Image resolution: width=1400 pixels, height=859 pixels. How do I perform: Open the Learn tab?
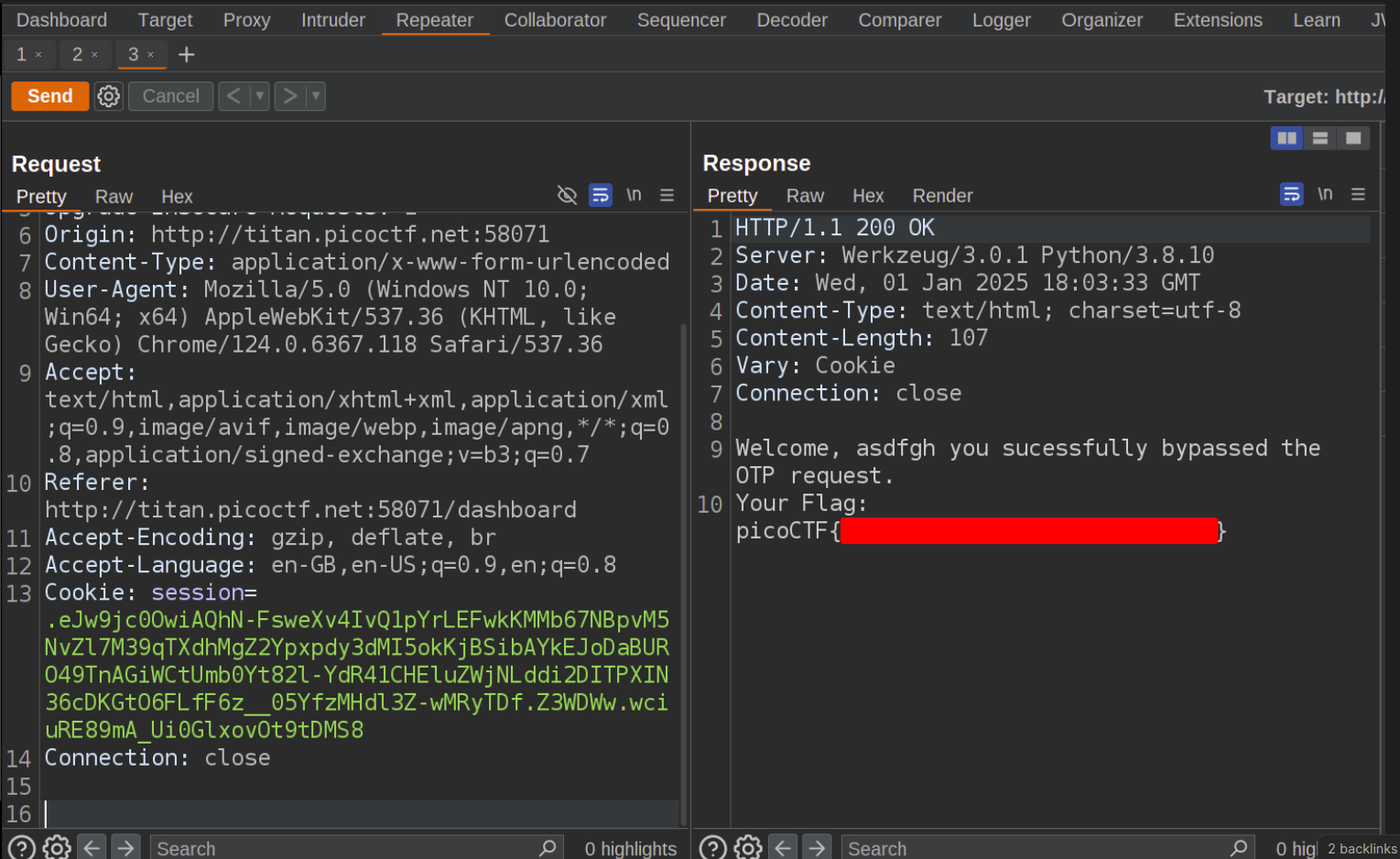pyautogui.click(x=1317, y=19)
